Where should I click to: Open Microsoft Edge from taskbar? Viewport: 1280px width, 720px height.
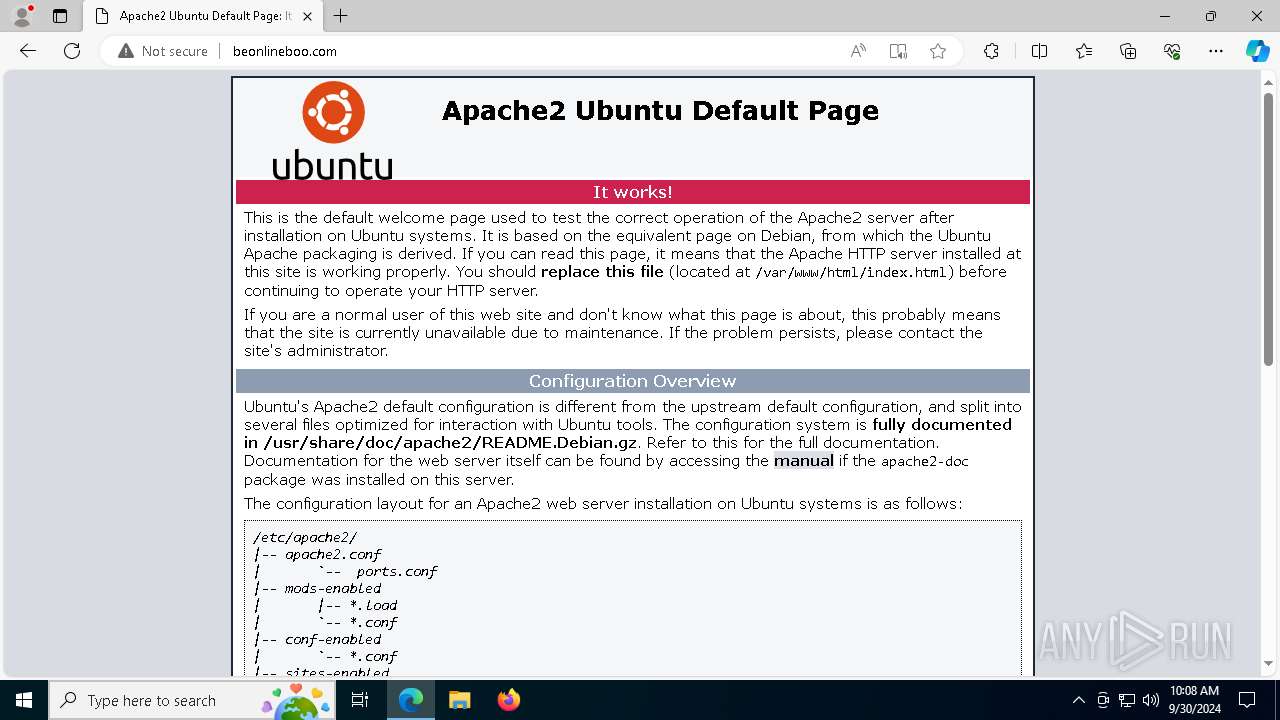(x=411, y=700)
